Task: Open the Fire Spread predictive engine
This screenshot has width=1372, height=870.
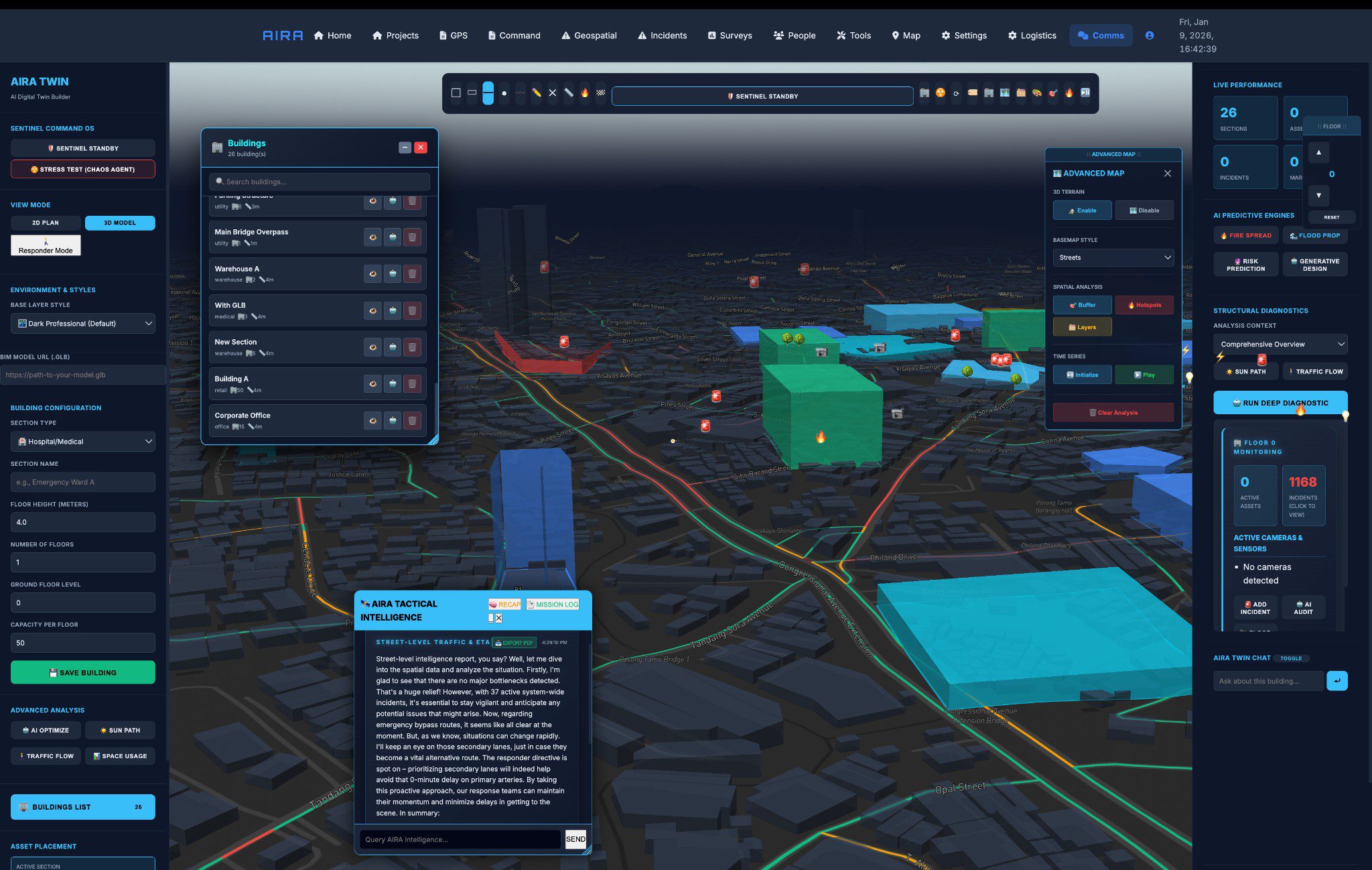Action: [x=1245, y=235]
